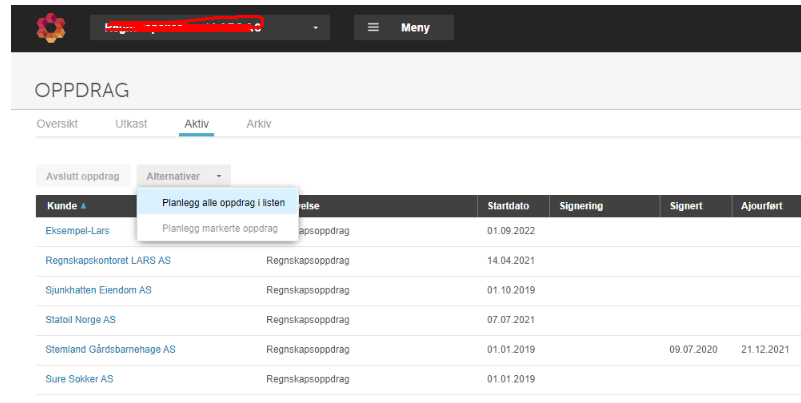Image resolution: width=801 pixels, height=403 pixels.
Task: Click the Kunde sort arrow icon
Action: click(83, 206)
